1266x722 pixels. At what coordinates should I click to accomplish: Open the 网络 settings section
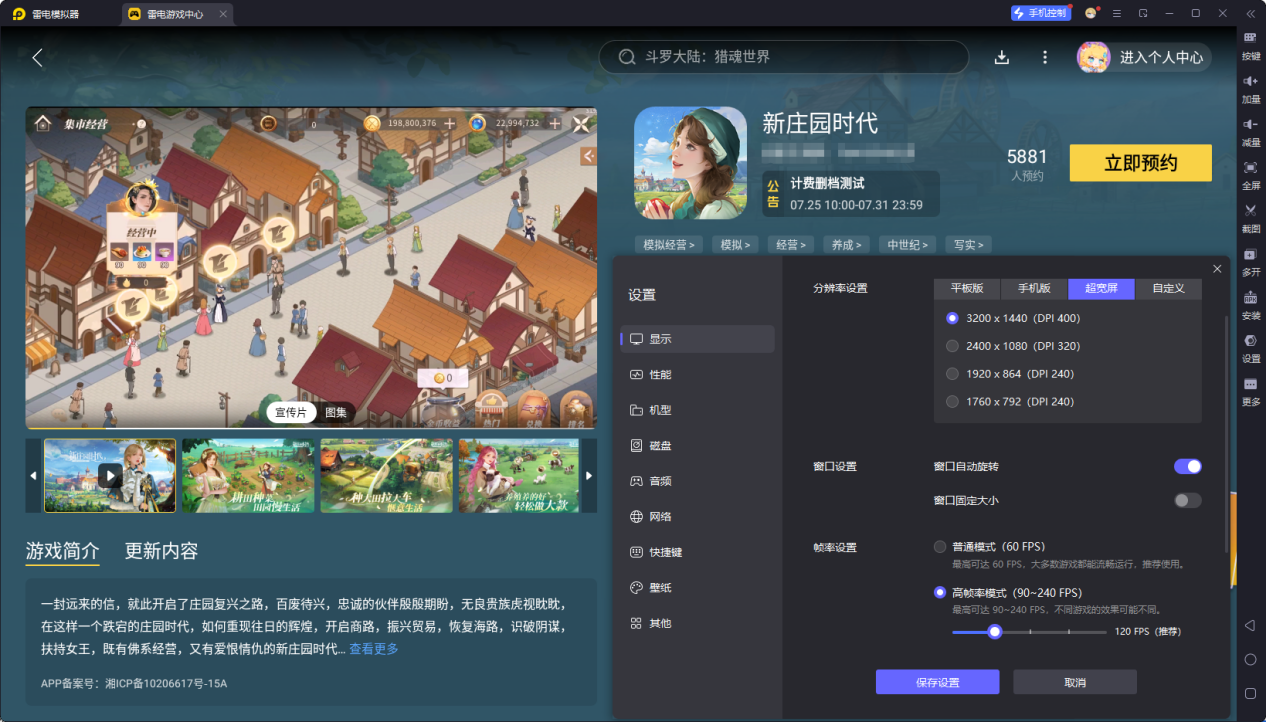(697, 517)
